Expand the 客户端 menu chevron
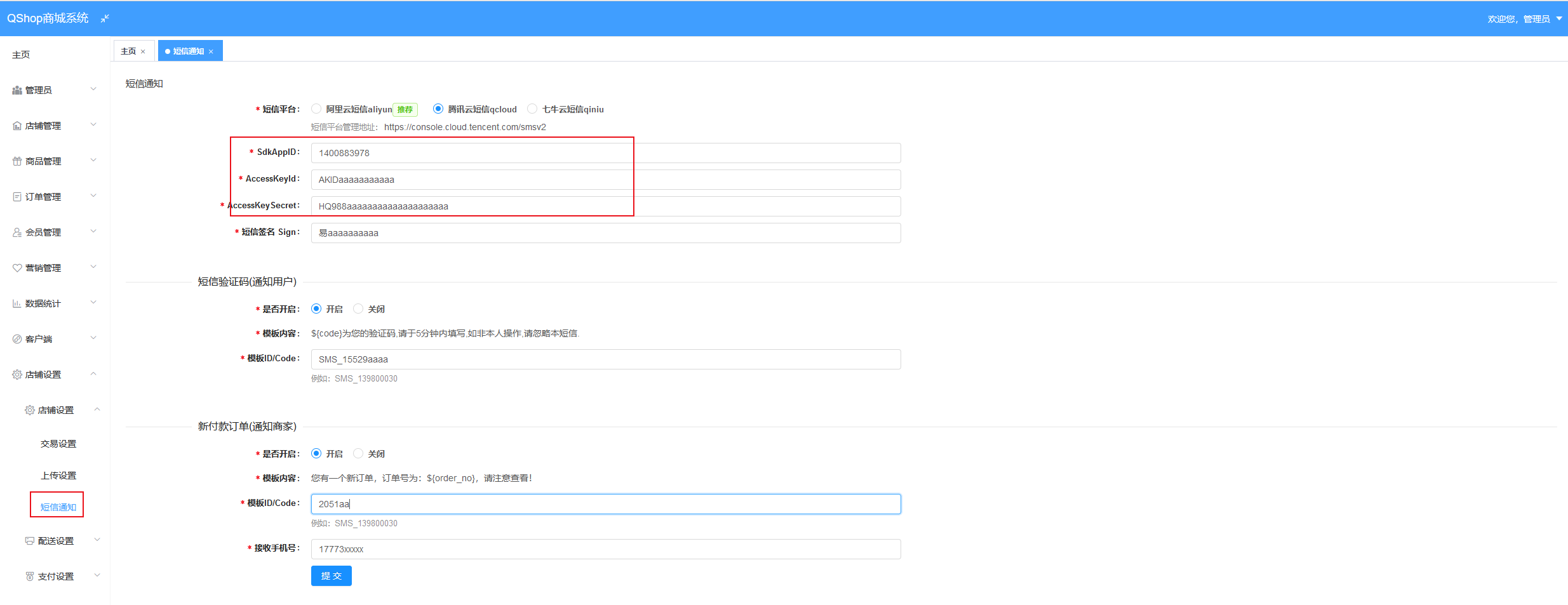 click(93, 338)
